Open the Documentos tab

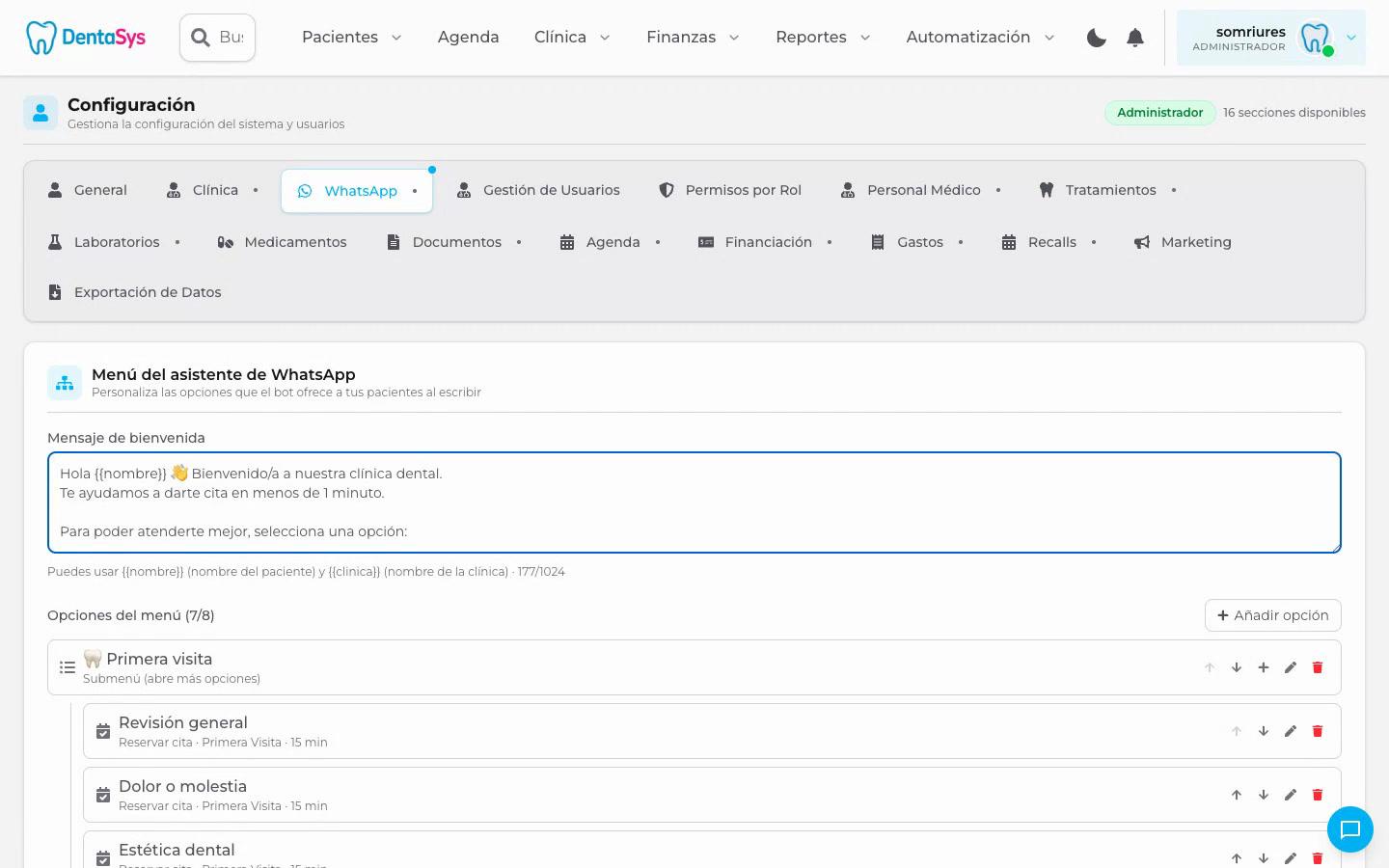point(454,242)
